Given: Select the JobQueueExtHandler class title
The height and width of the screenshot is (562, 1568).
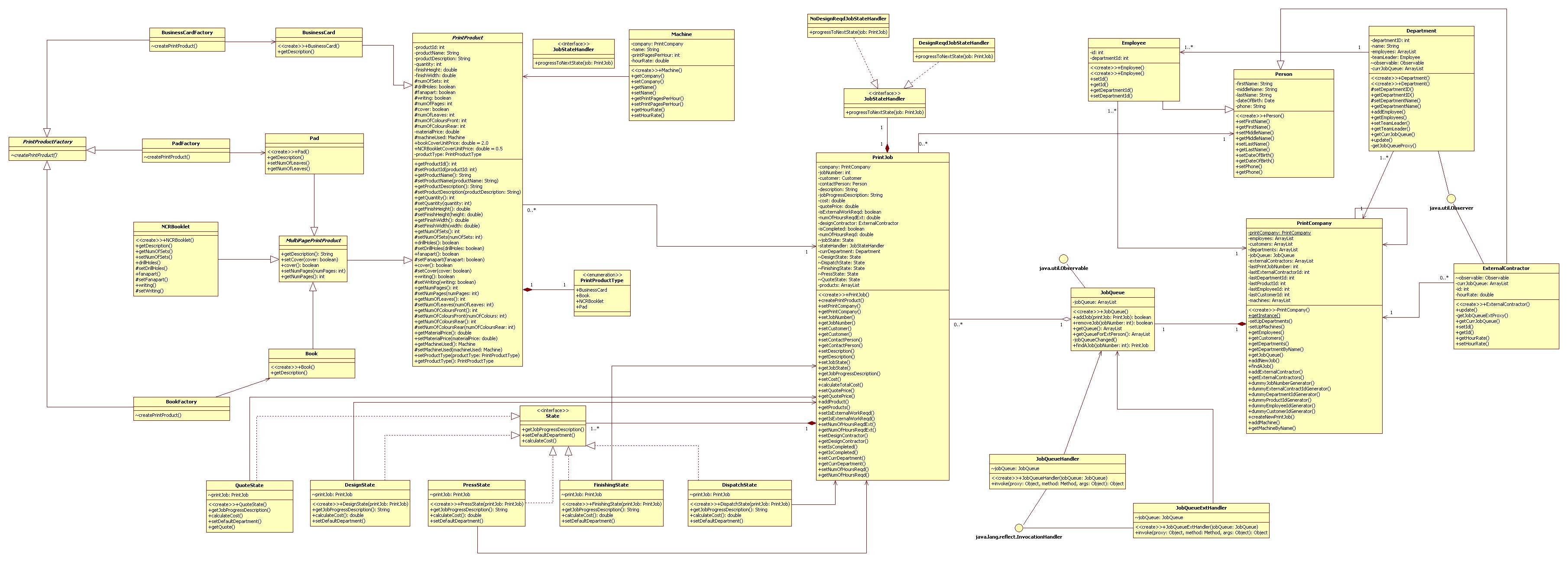Looking at the screenshot, I should click(1200, 507).
